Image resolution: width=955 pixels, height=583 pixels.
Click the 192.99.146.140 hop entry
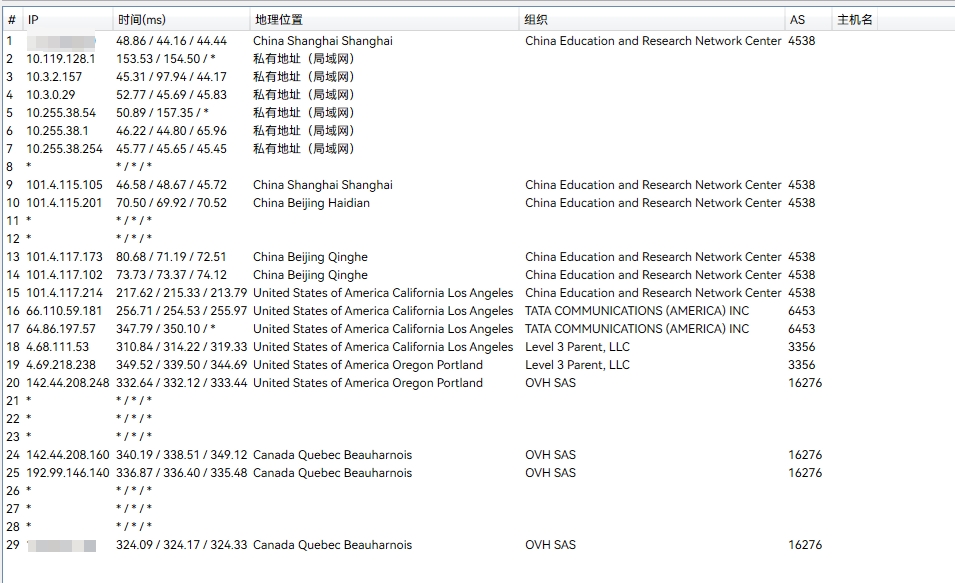click(67, 473)
